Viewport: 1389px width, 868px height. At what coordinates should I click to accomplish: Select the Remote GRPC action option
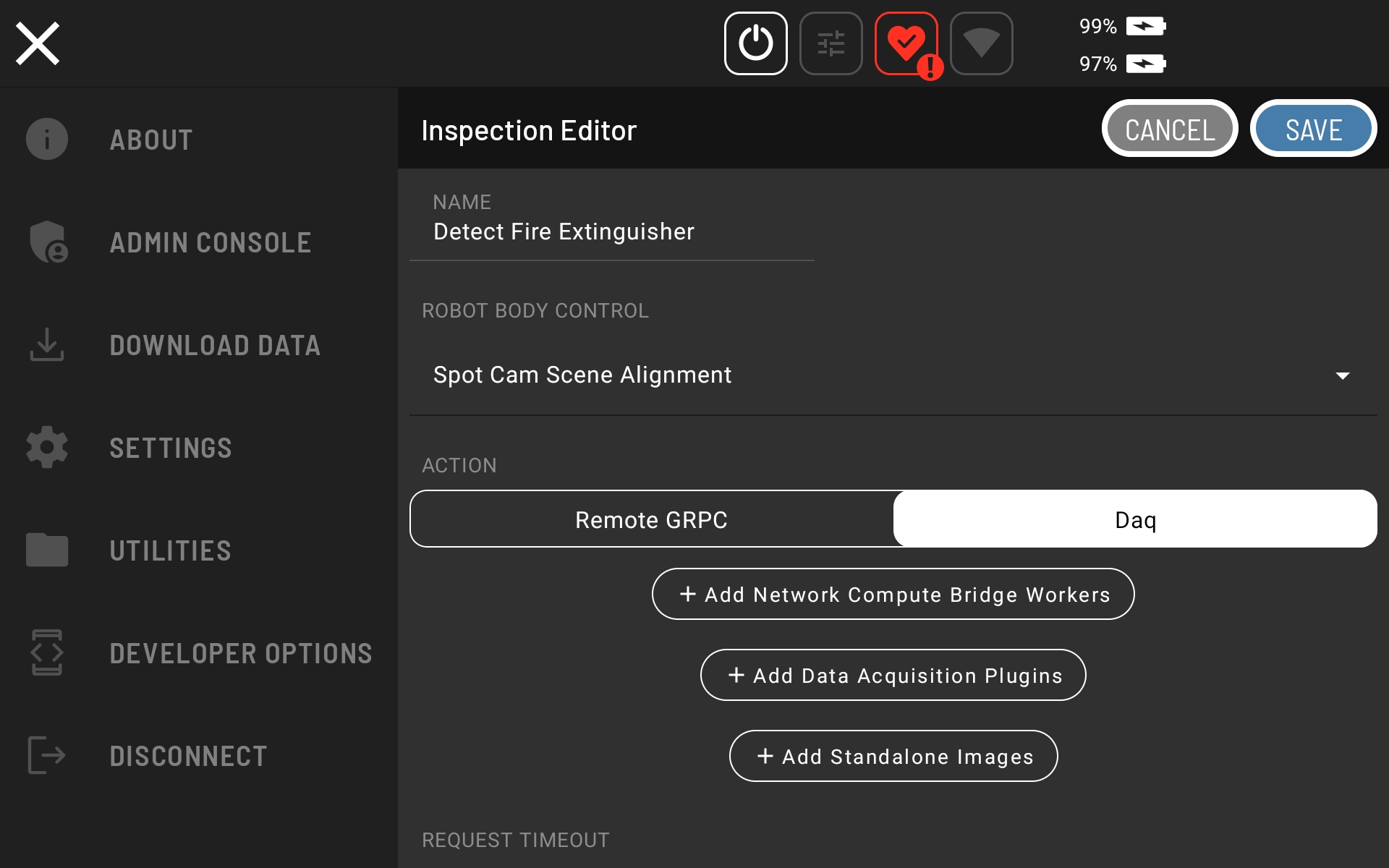coord(651,519)
